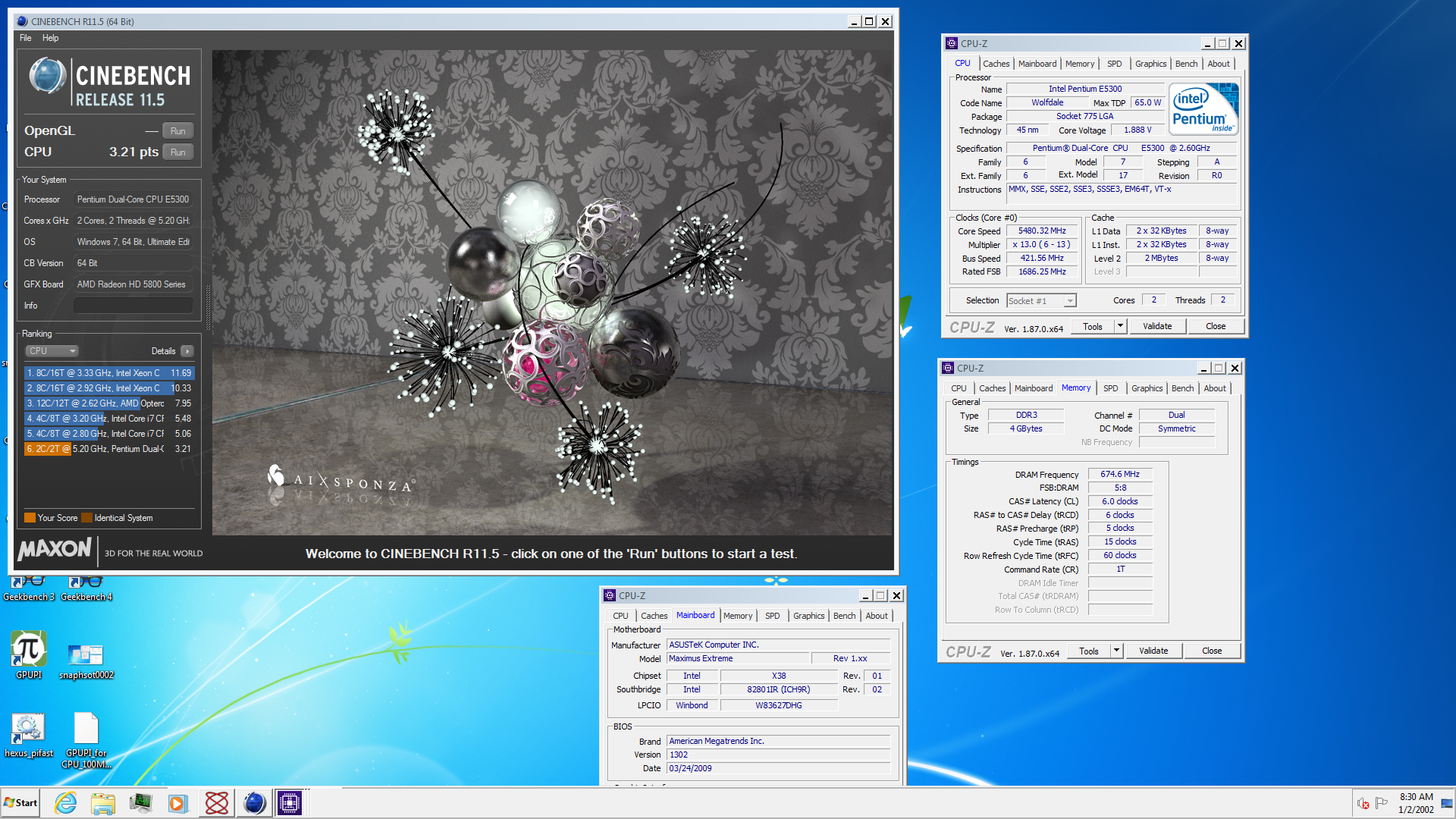Click the taskbar clock 8:30 AM
Image resolution: width=1456 pixels, height=819 pixels.
tap(1417, 797)
